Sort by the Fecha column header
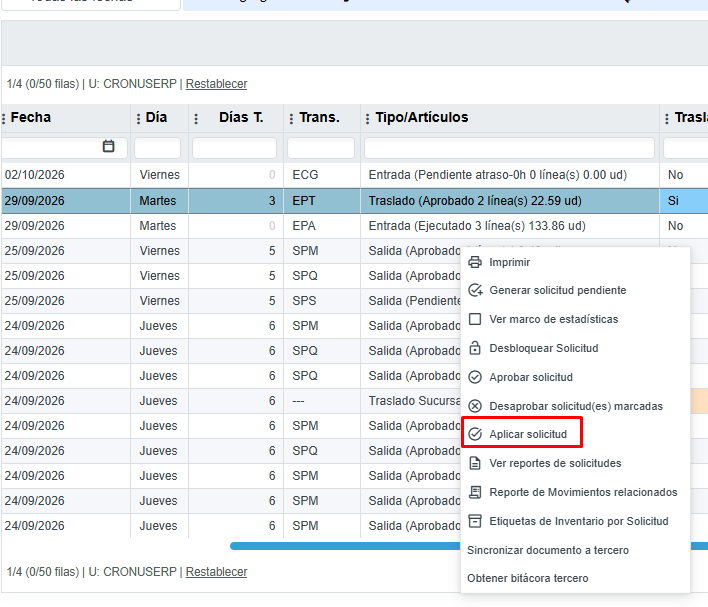This screenshot has width=708, height=607. [x=31, y=117]
